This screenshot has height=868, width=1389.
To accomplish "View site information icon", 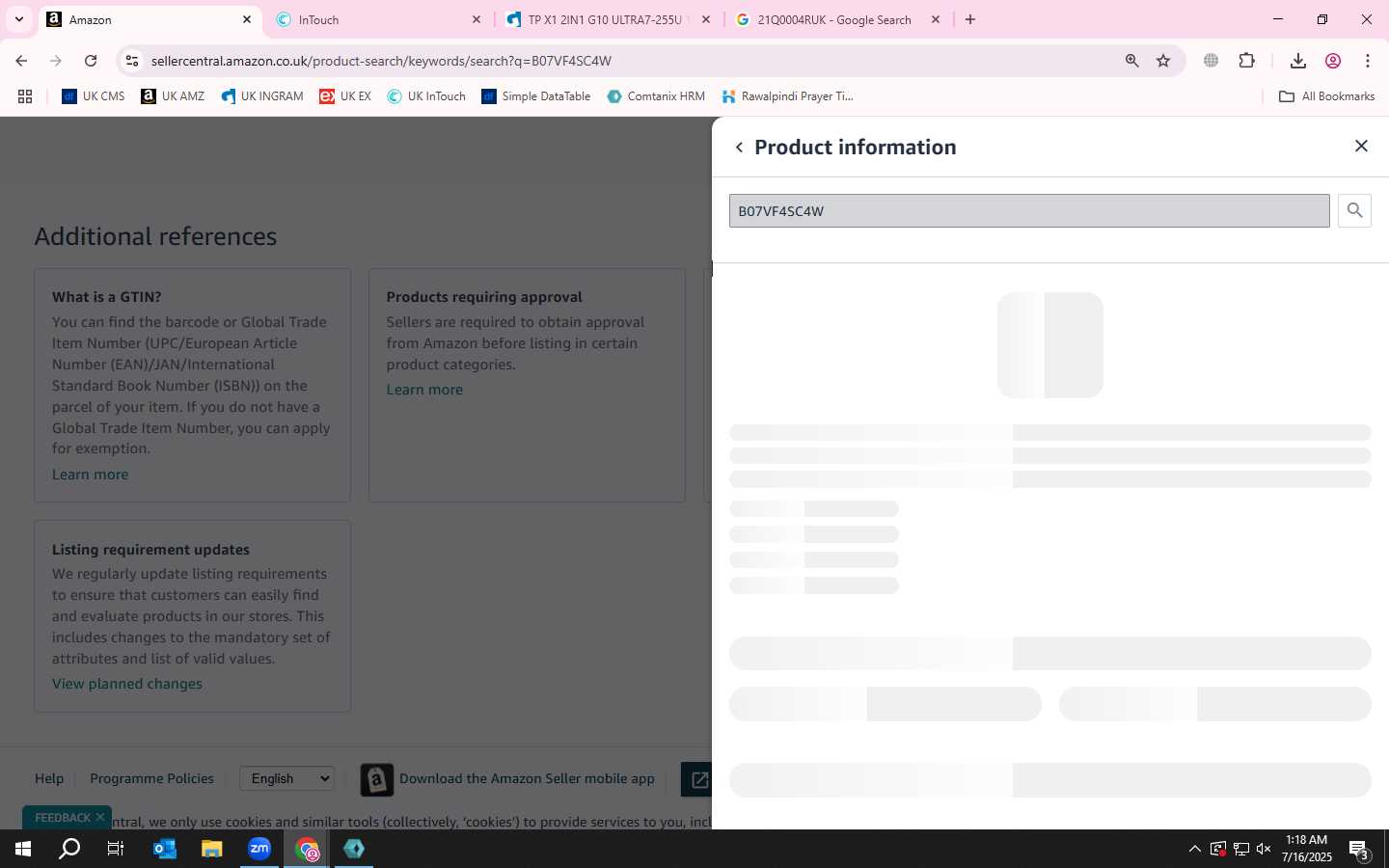I will [132, 61].
